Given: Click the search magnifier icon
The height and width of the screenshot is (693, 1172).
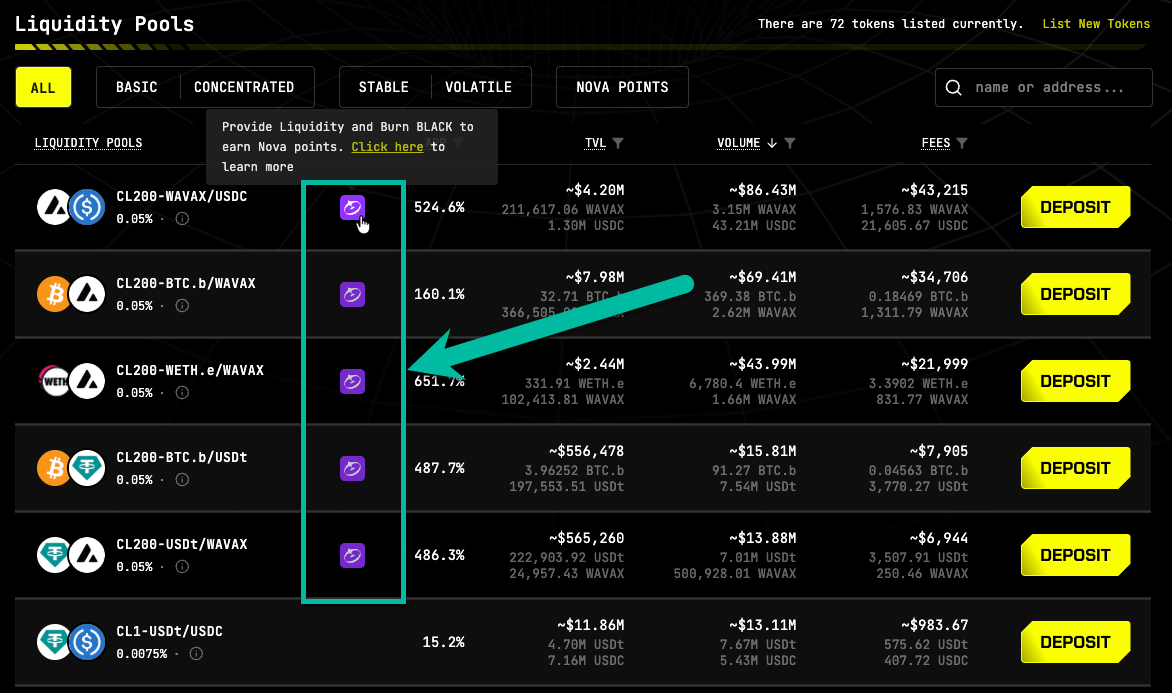Looking at the screenshot, I should [x=954, y=87].
